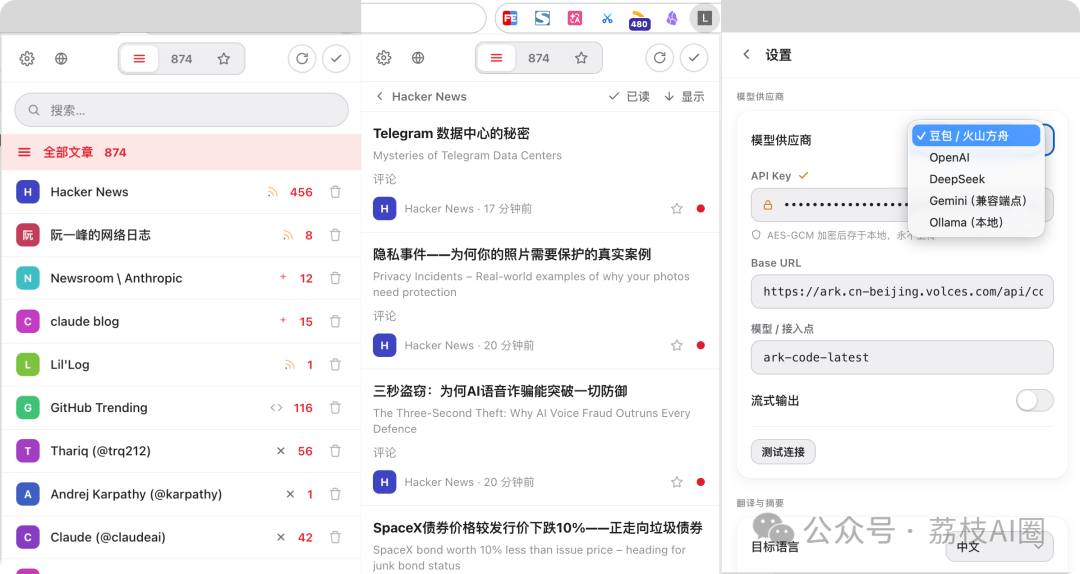Click the 搜索 search field
Screen dimensions: 1080x574
(181, 110)
